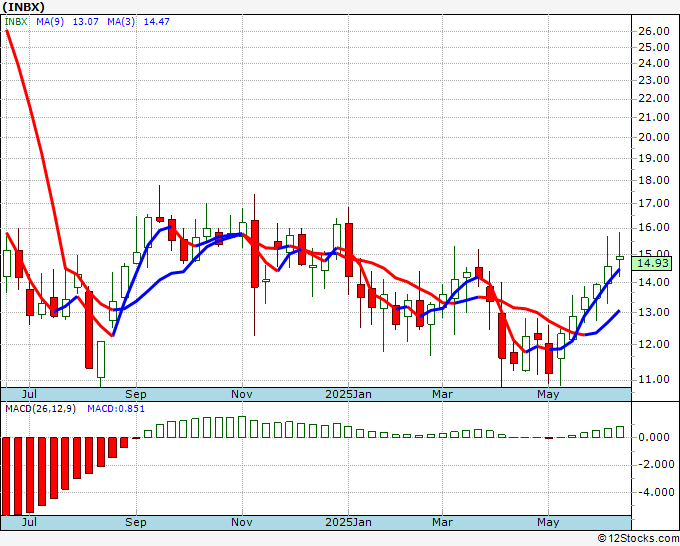
Task: Click the MA(9) legend label
Action: [x=50, y=22]
